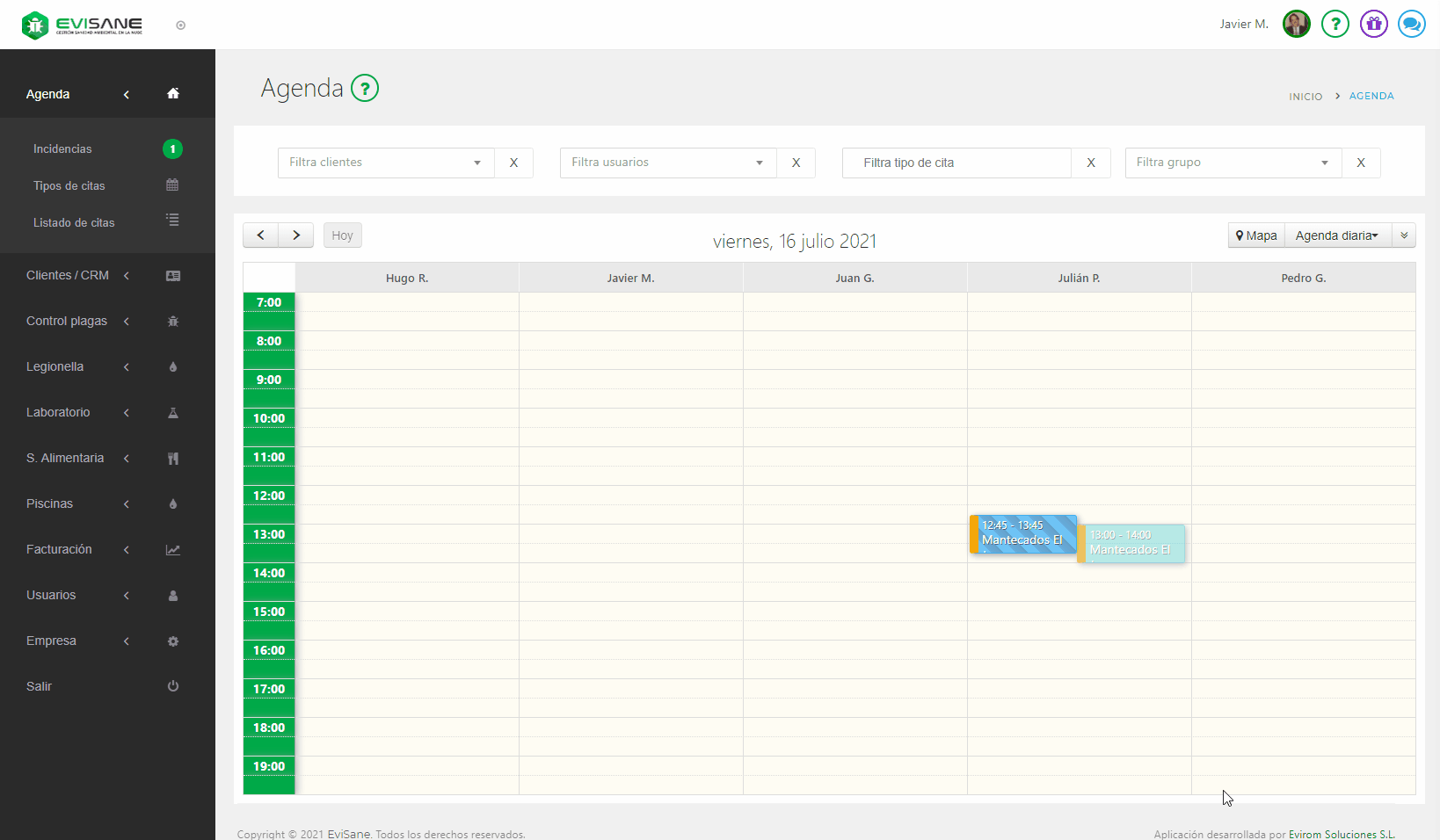Screen dimensions: 1440x840
Task: Click the Javier M. profile avatar
Action: point(1296,24)
